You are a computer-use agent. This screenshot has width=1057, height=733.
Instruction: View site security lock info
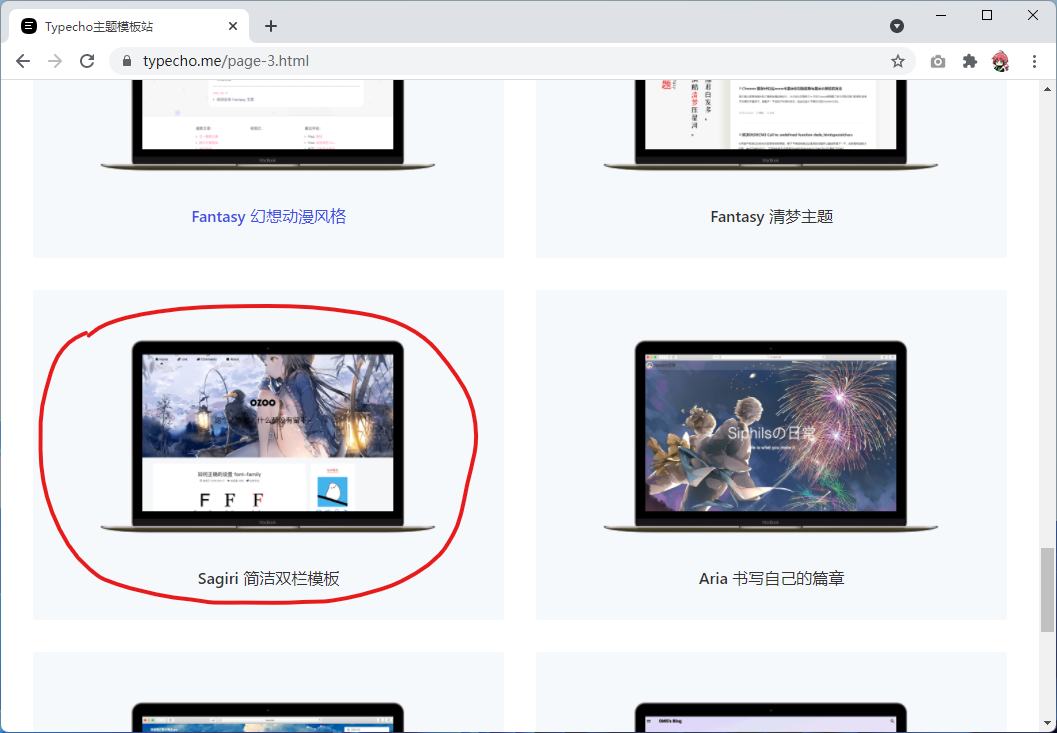pyautogui.click(x=127, y=61)
